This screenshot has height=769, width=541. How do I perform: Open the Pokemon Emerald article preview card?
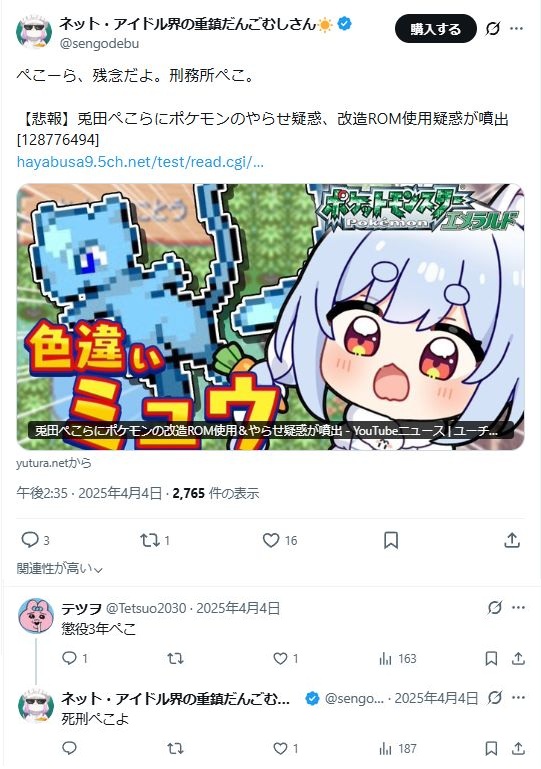[270, 317]
